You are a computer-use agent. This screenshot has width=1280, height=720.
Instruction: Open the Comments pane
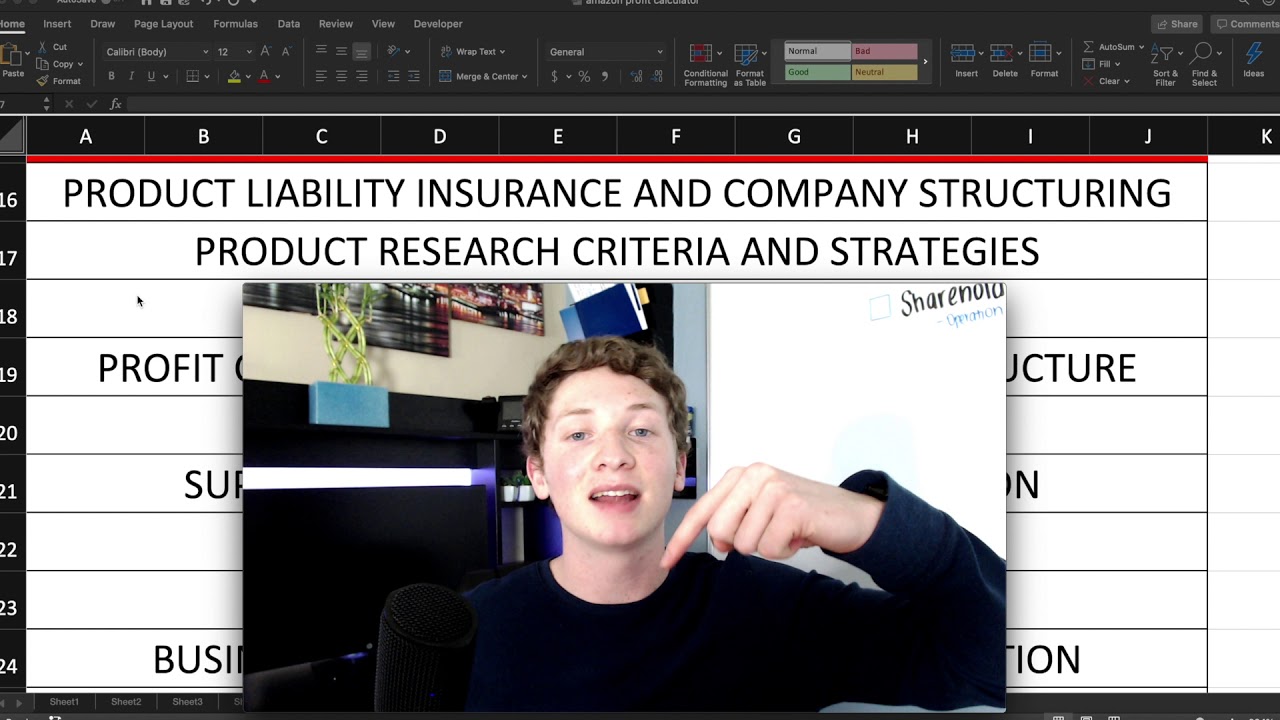click(x=1246, y=24)
